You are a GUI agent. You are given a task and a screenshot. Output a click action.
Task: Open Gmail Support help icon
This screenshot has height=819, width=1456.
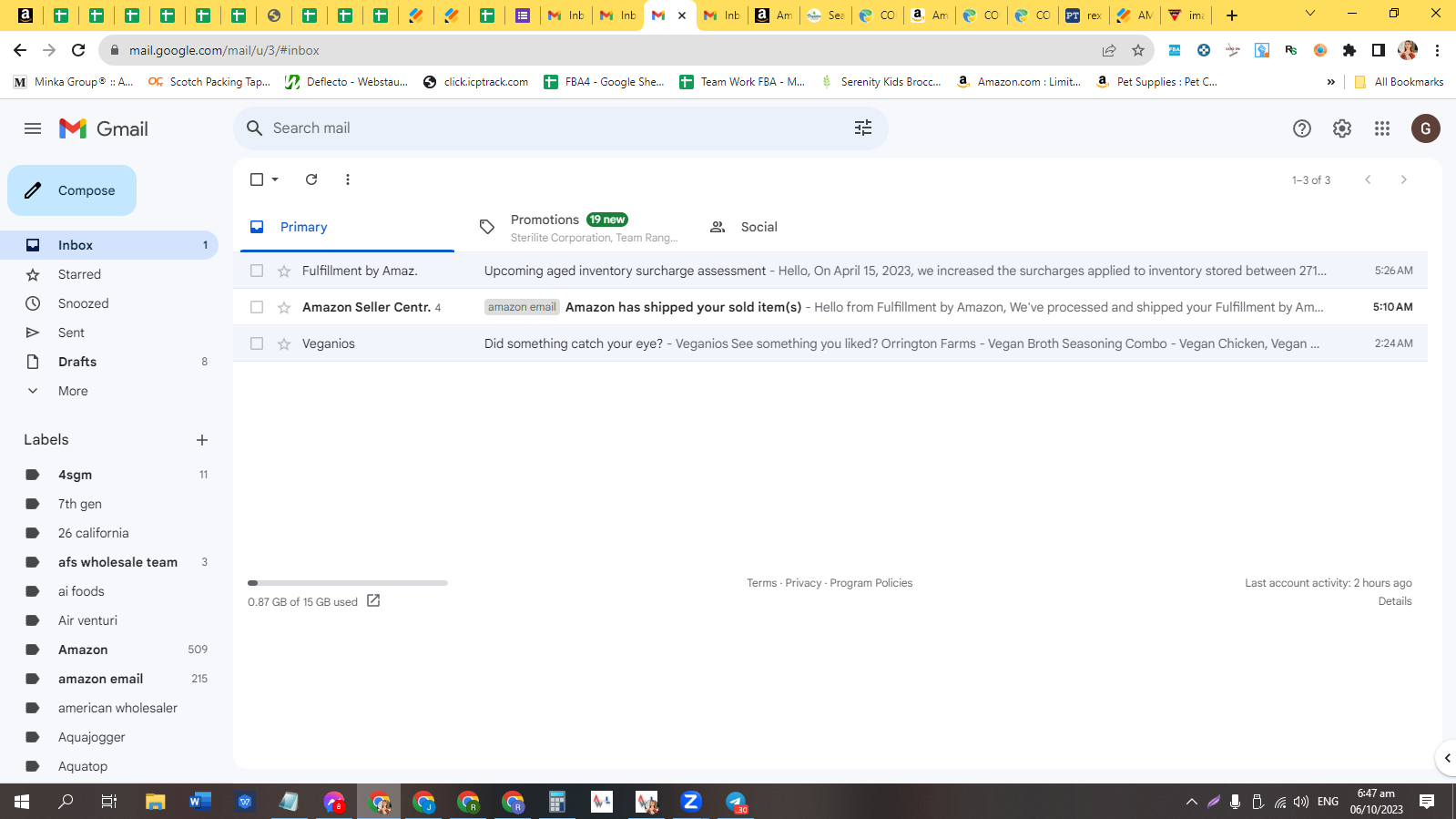pos(1302,128)
